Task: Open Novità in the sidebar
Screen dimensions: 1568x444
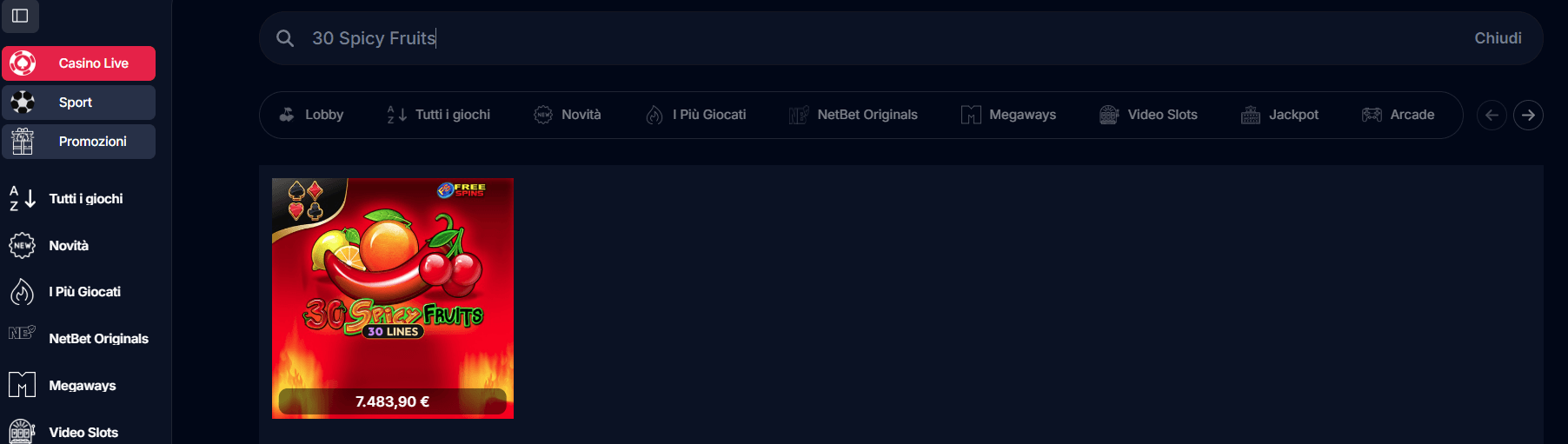Action: click(69, 246)
